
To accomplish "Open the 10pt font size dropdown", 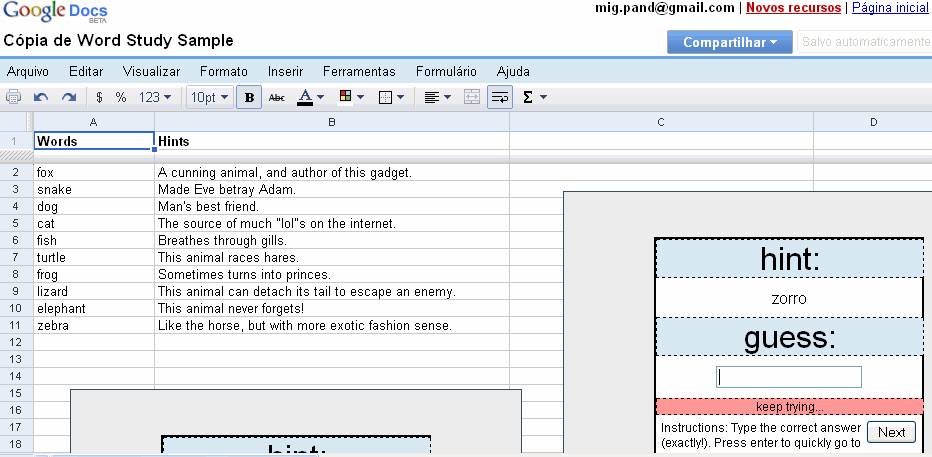I will 210,97.
